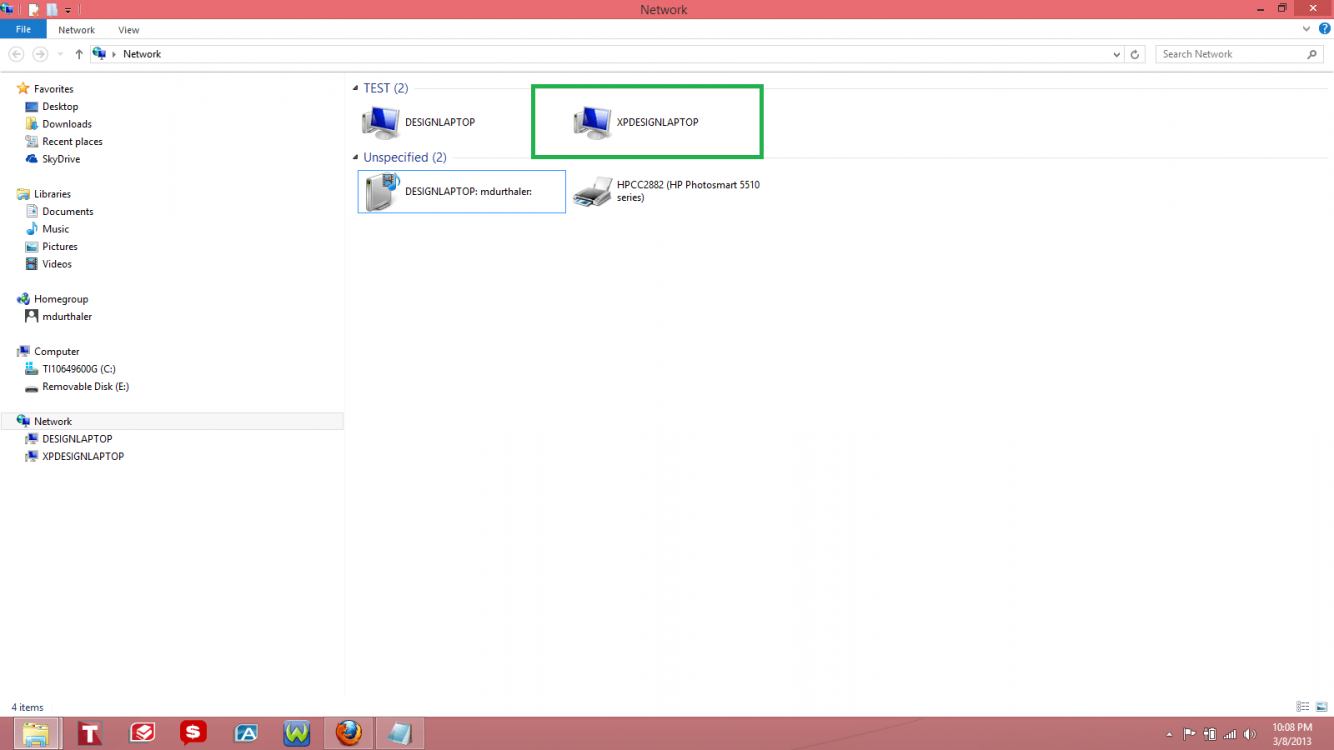
Task: Select Libraries in the navigation pane
Action: coord(52,194)
